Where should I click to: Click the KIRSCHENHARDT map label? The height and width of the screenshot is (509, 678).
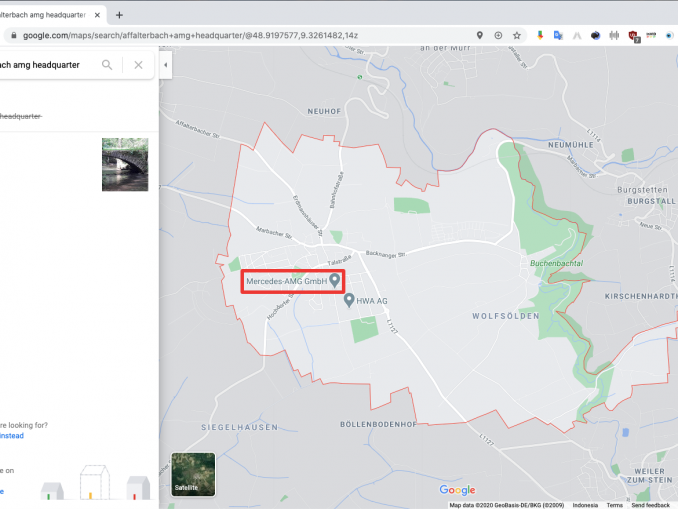click(x=641, y=296)
